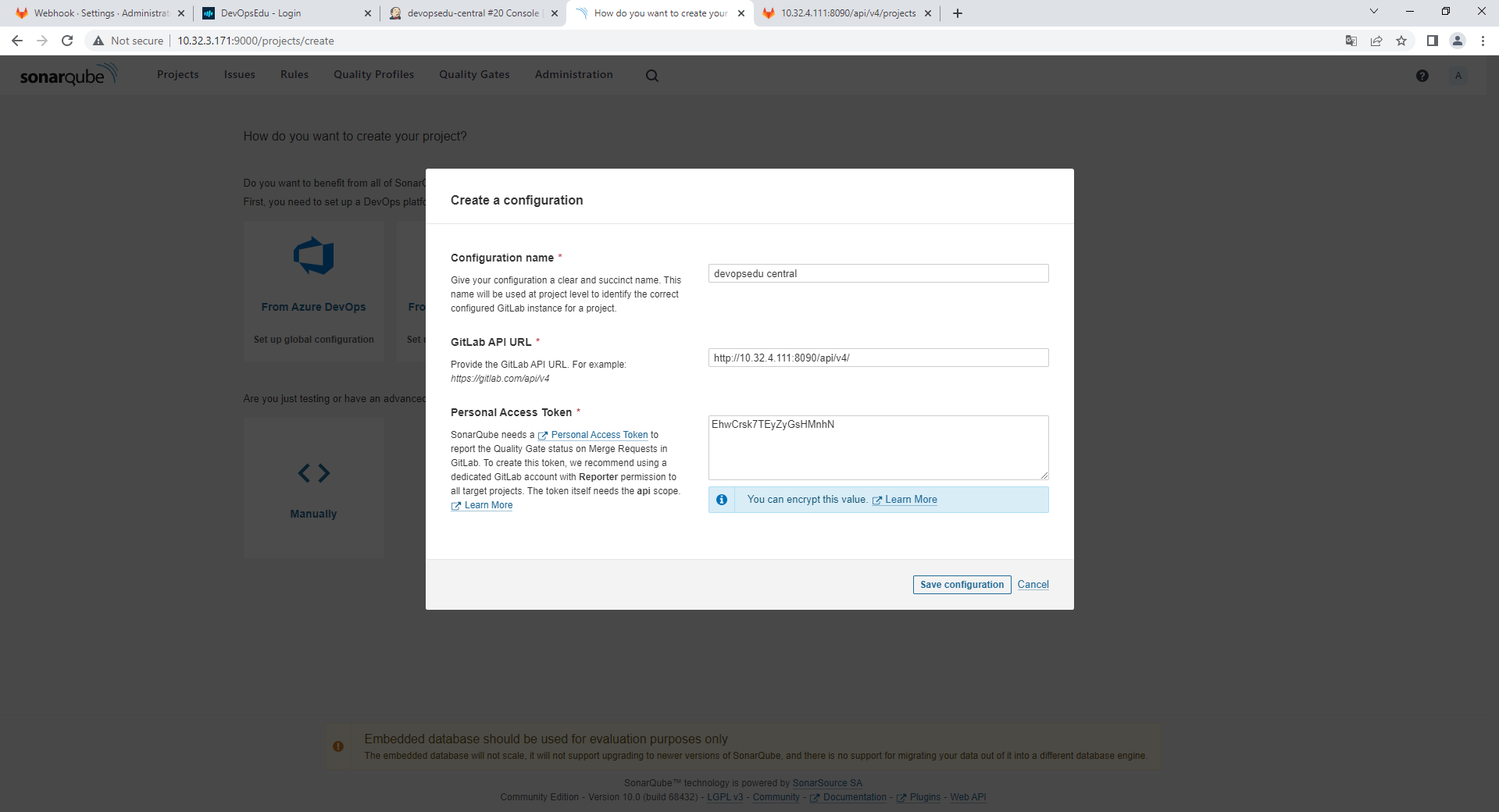The image size is (1499, 812).
Task: Open the Issues menu
Action: [240, 75]
